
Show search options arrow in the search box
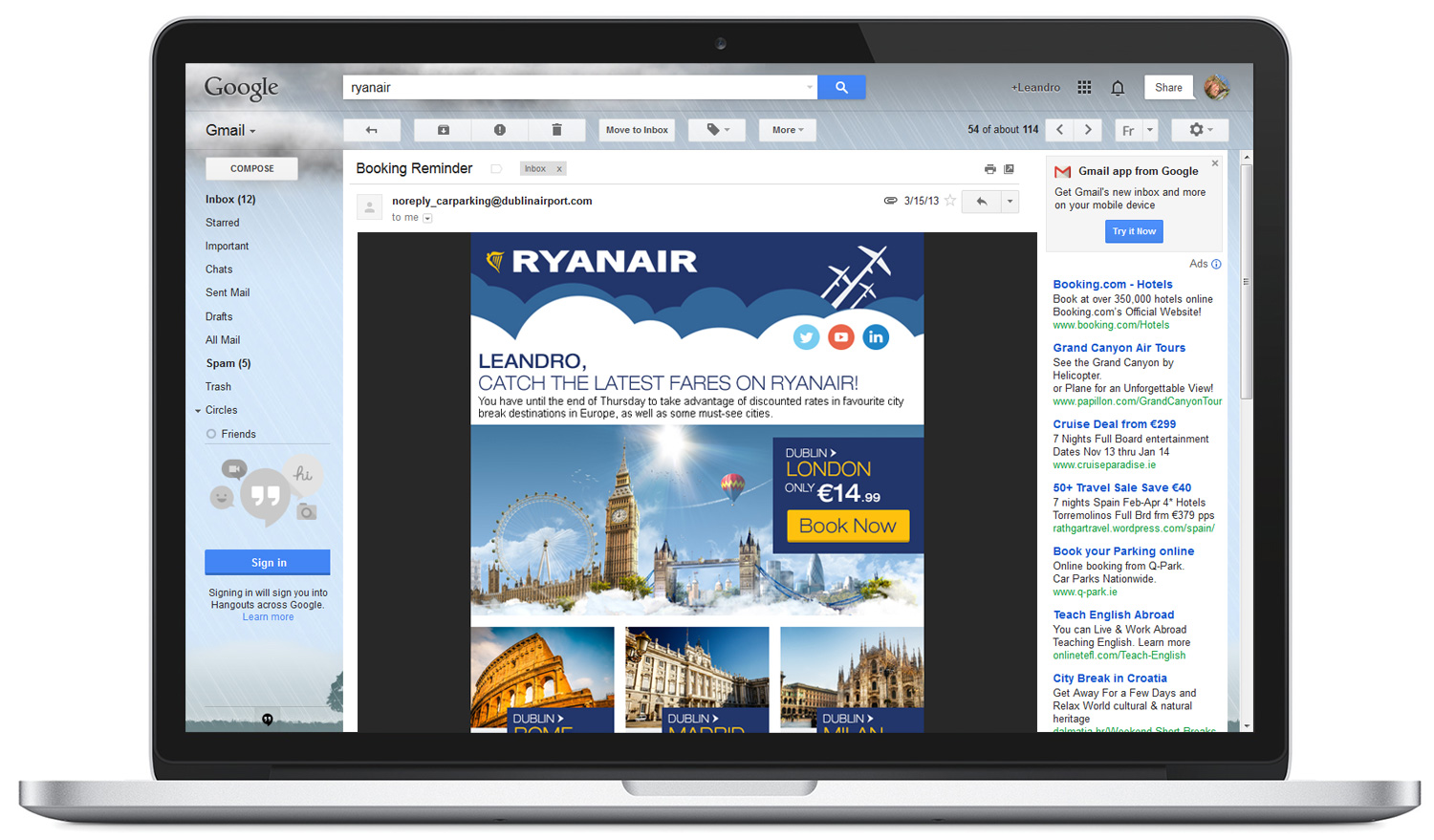coord(809,87)
